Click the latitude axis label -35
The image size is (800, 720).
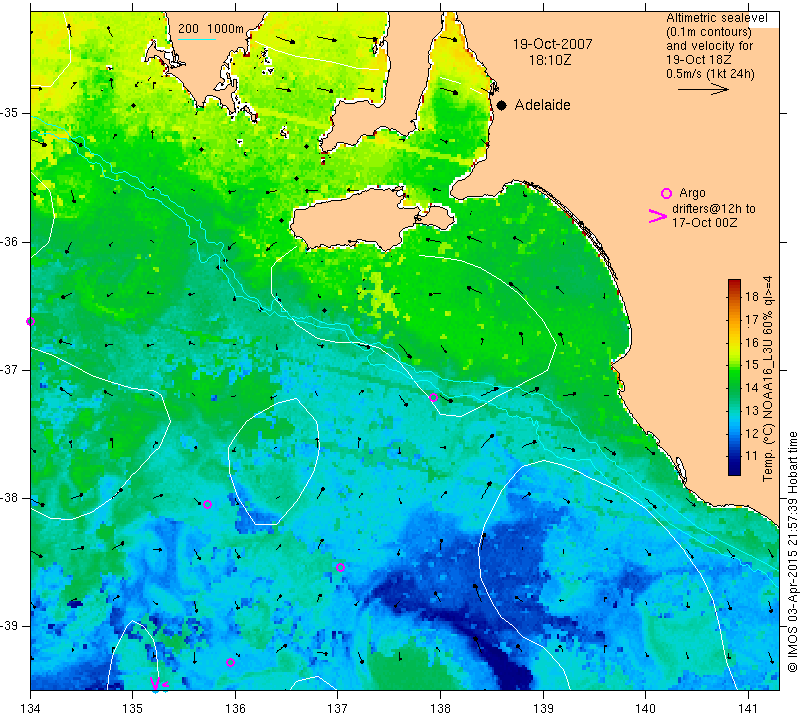point(9,113)
